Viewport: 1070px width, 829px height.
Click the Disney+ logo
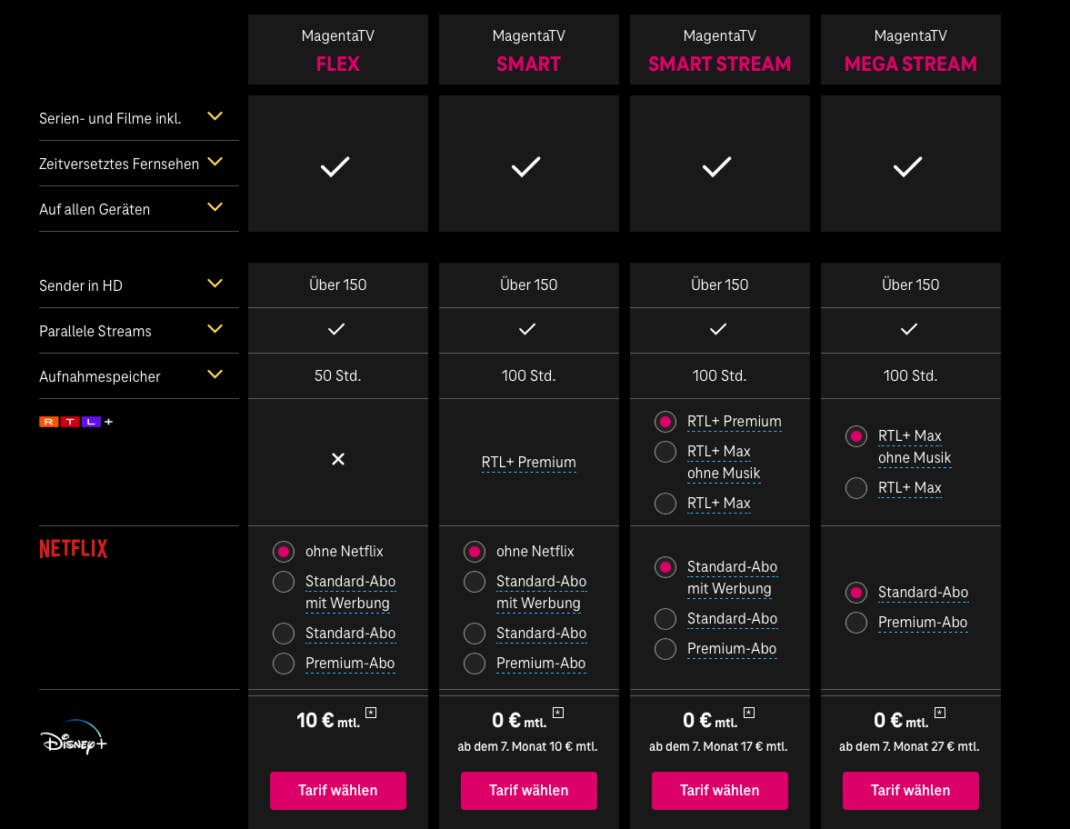(74, 738)
